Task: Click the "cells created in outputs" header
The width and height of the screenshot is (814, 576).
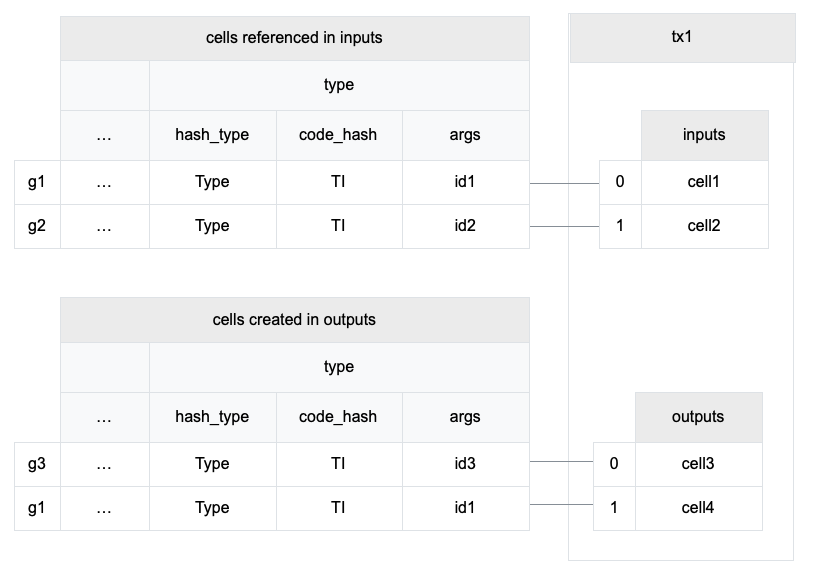Action: click(x=294, y=320)
